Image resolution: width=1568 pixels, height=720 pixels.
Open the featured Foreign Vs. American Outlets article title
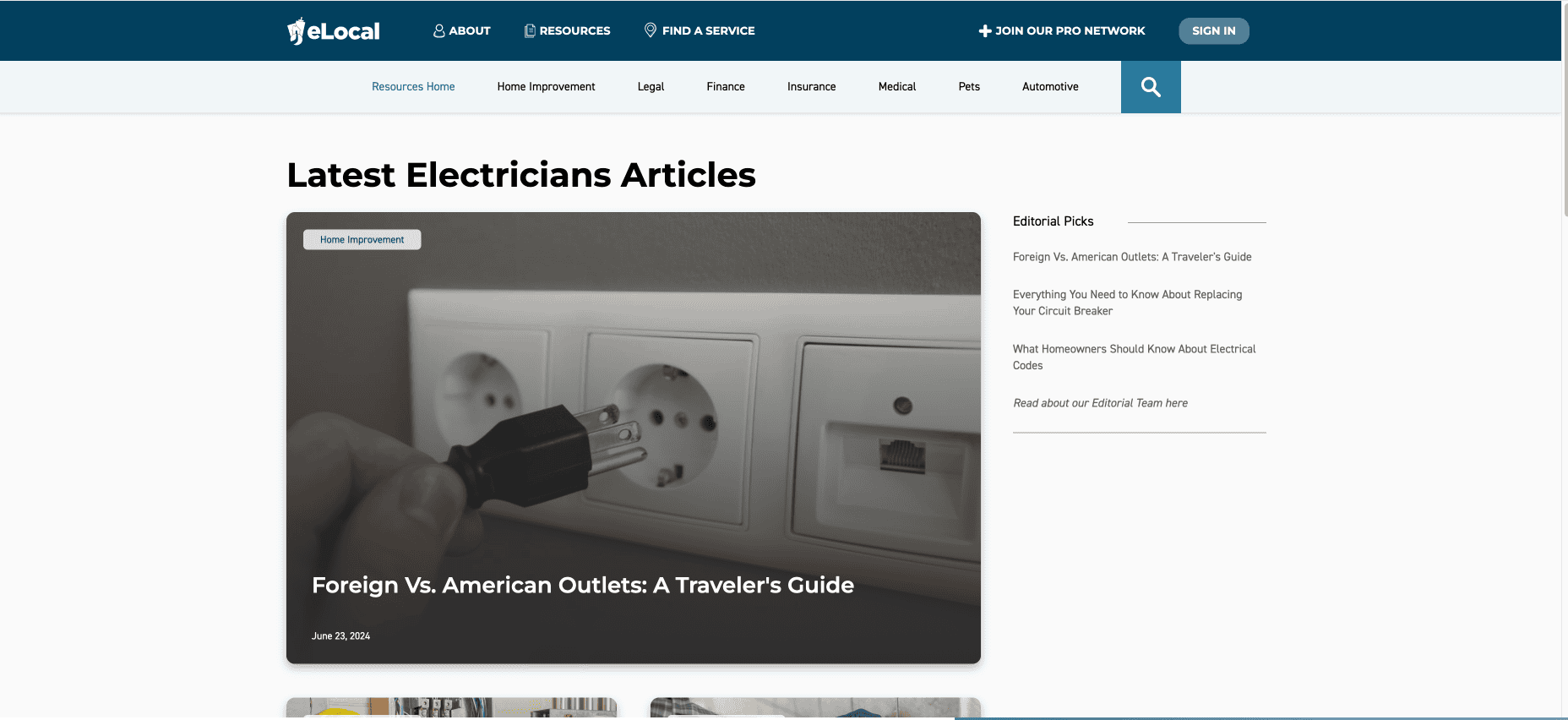(x=583, y=585)
